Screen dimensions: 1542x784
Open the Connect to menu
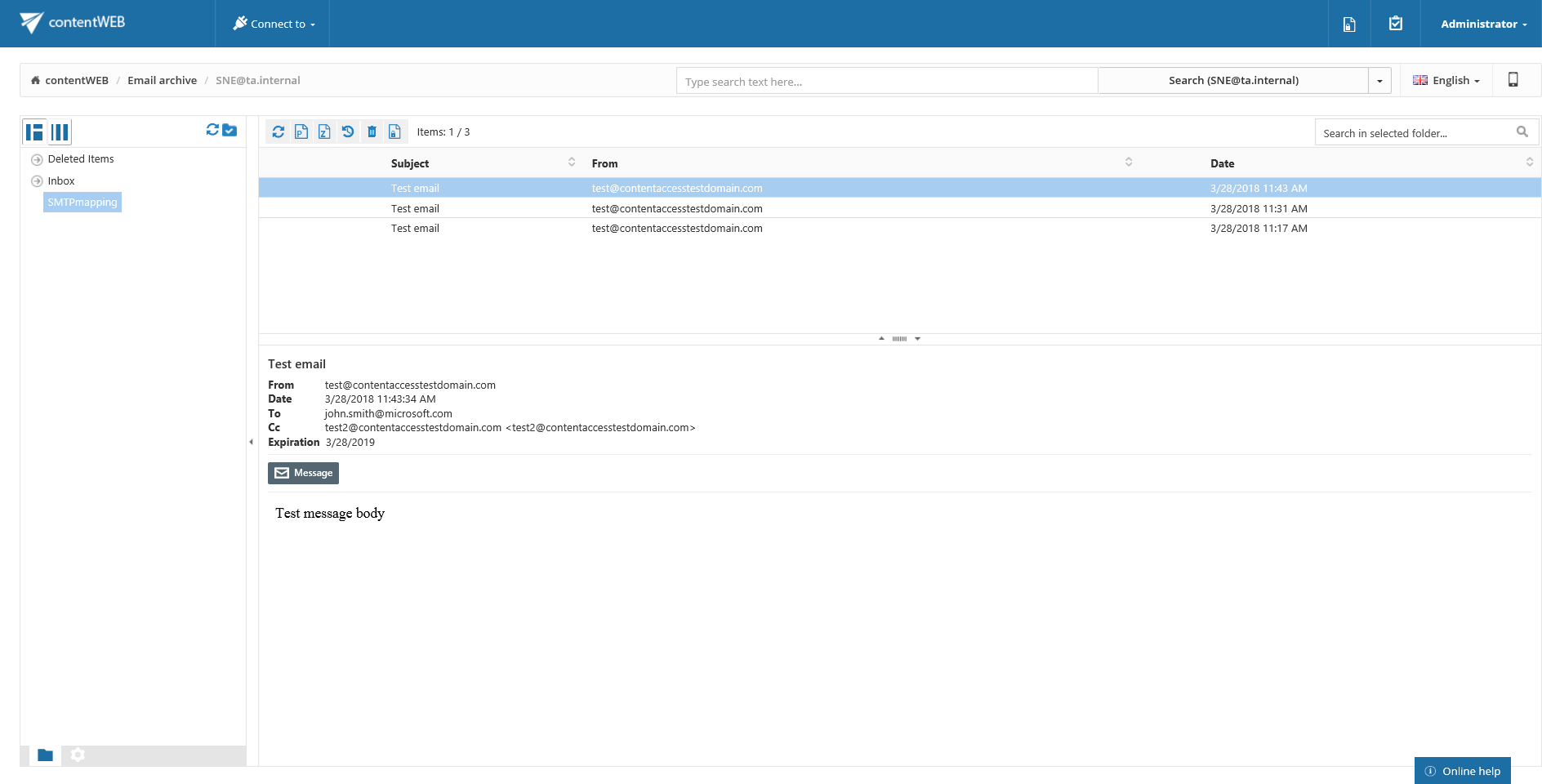(274, 24)
